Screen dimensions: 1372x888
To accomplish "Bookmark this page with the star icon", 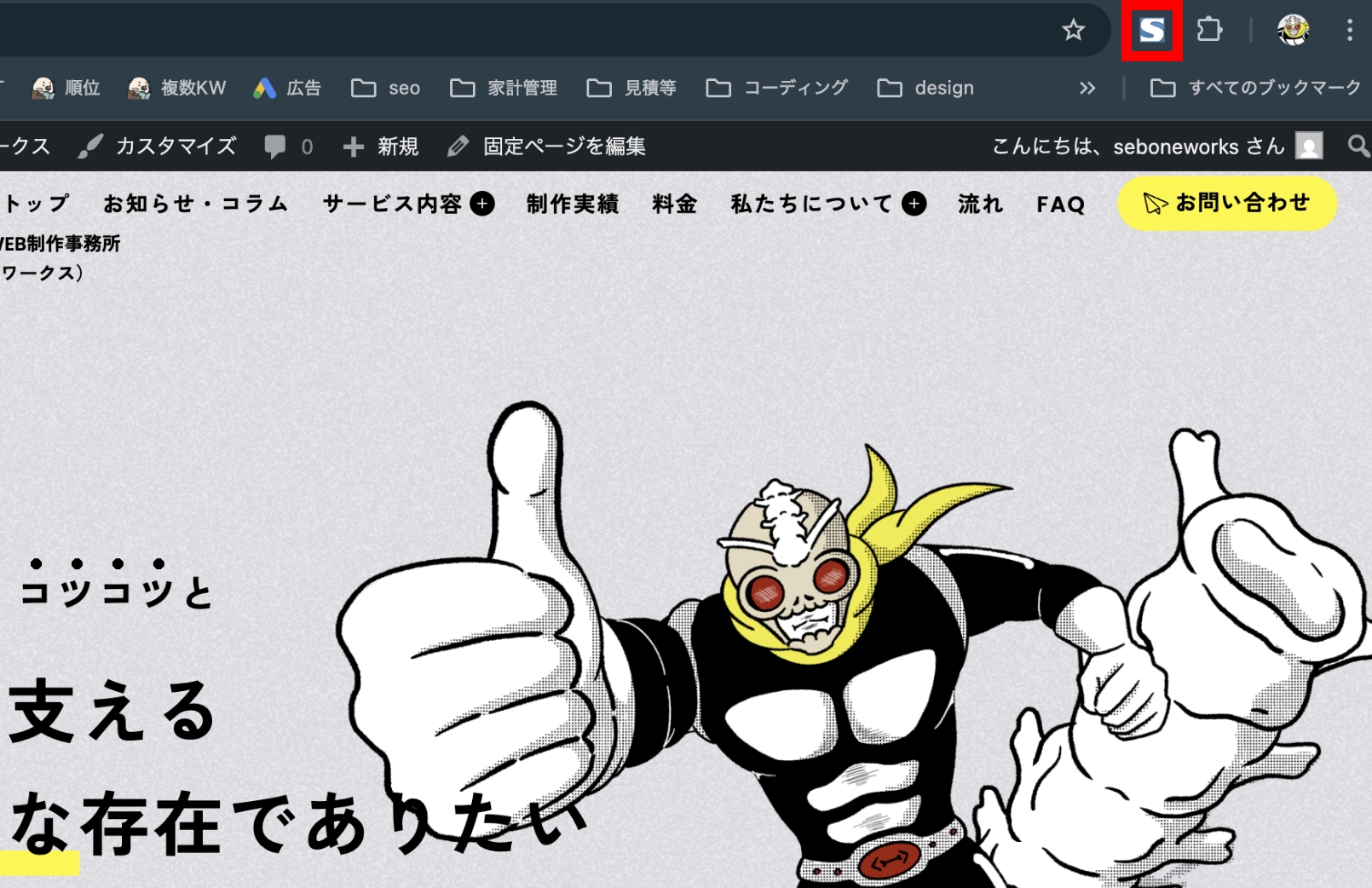I will [1073, 31].
